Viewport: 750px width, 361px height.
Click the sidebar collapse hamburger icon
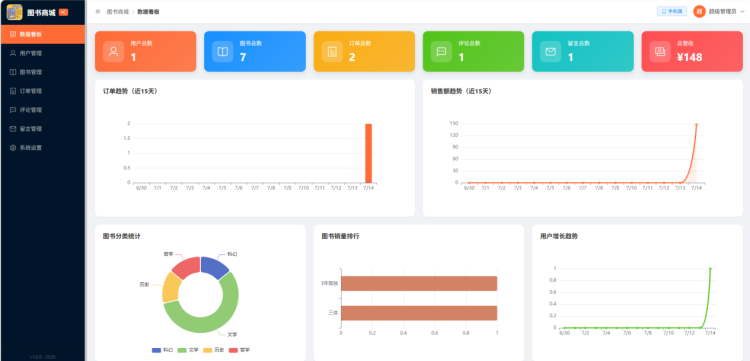coord(98,11)
